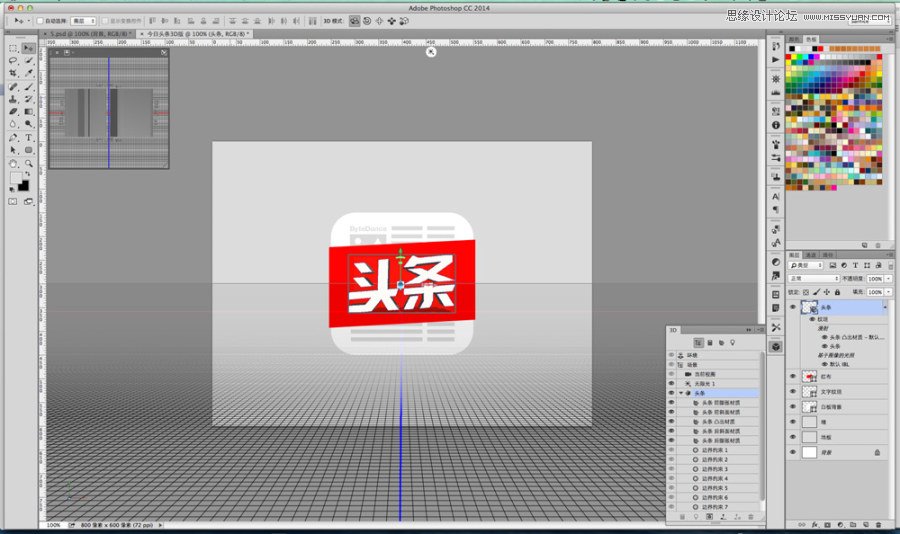The width and height of the screenshot is (900, 534).
Task: Select the Horizontal Type tool
Action: coord(28,138)
